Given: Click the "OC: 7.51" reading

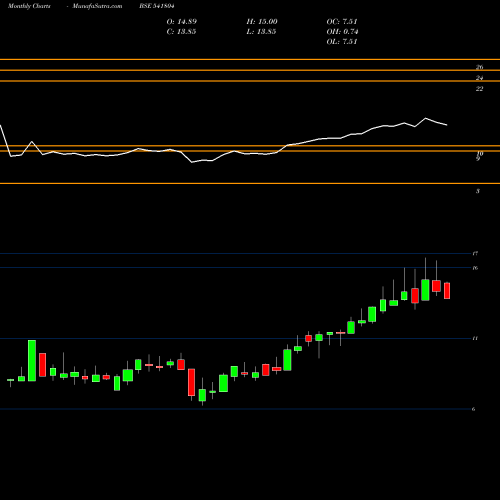Looking at the screenshot, I should tap(342, 22).
